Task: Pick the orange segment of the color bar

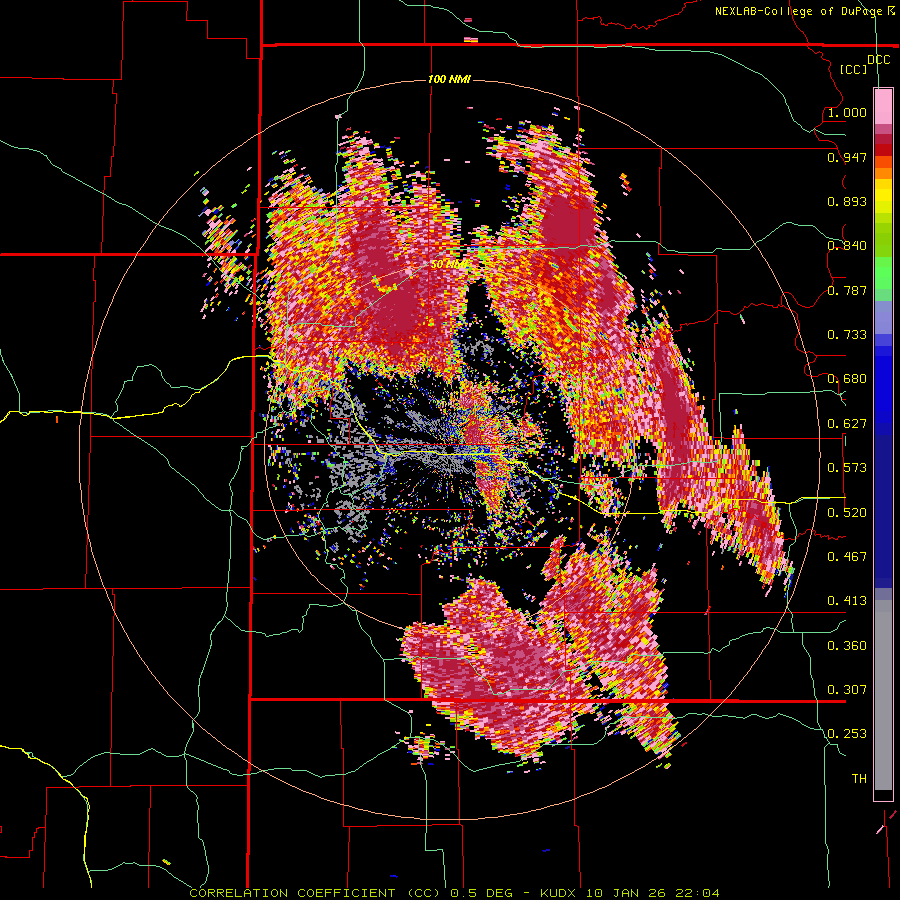Action: click(883, 173)
